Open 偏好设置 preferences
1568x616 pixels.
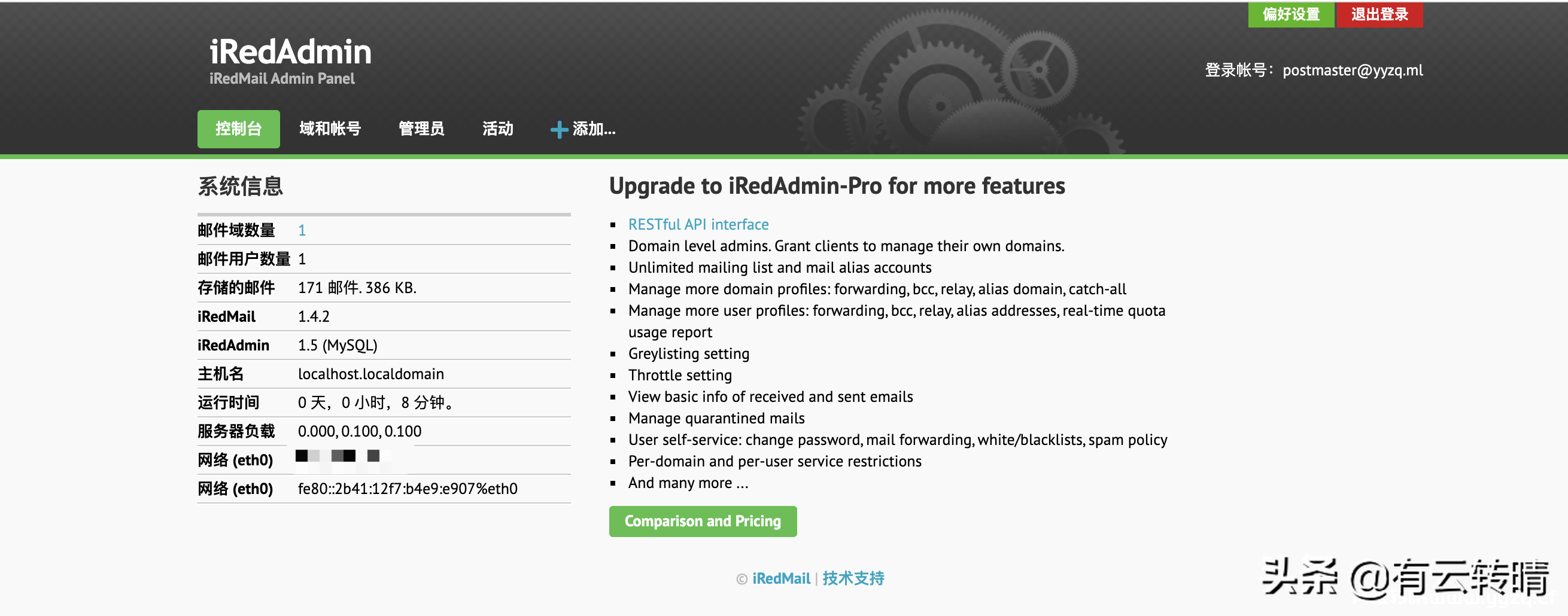point(1290,14)
